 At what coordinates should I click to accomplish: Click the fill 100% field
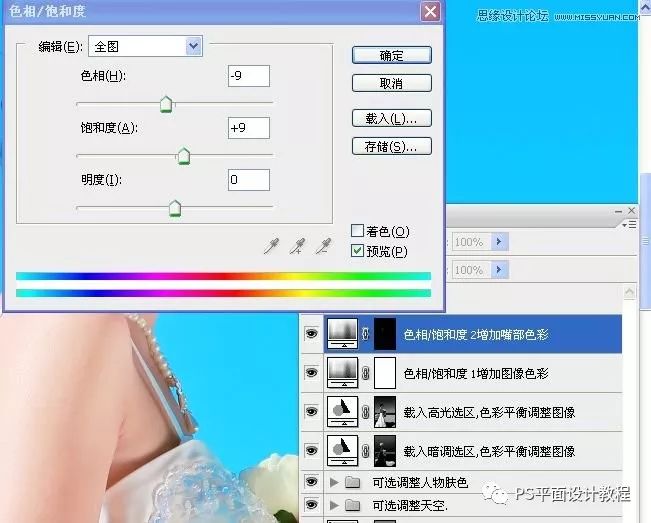pyautogui.click(x=471, y=270)
